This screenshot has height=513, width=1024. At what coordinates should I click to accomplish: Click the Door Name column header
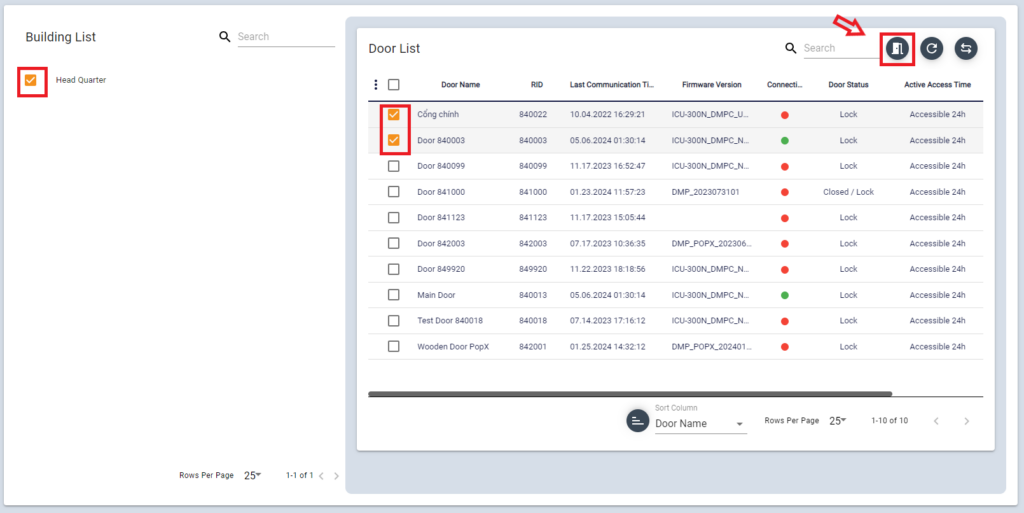(x=460, y=85)
